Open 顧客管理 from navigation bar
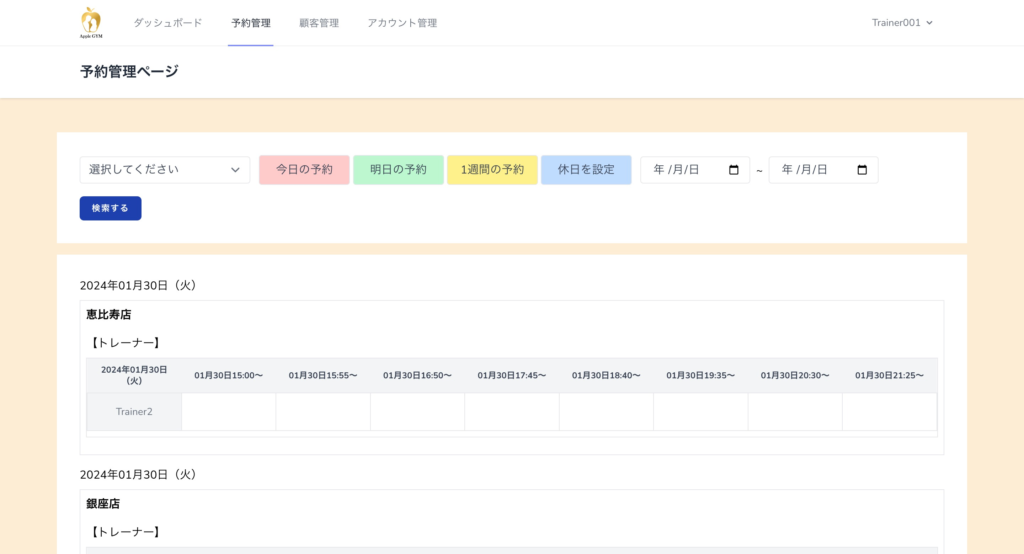1024x554 pixels. 318,23
